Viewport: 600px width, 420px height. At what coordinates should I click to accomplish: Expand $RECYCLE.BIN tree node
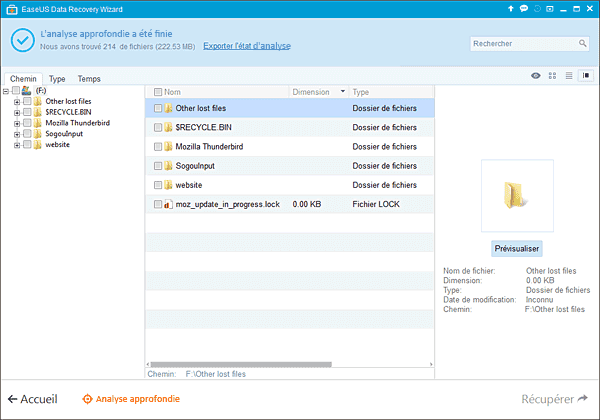(17, 113)
